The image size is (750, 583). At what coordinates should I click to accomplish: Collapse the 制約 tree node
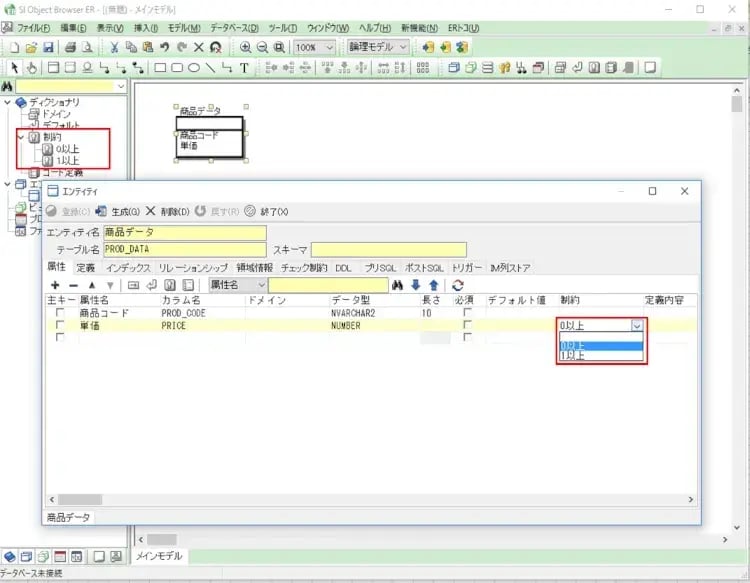coord(22,137)
